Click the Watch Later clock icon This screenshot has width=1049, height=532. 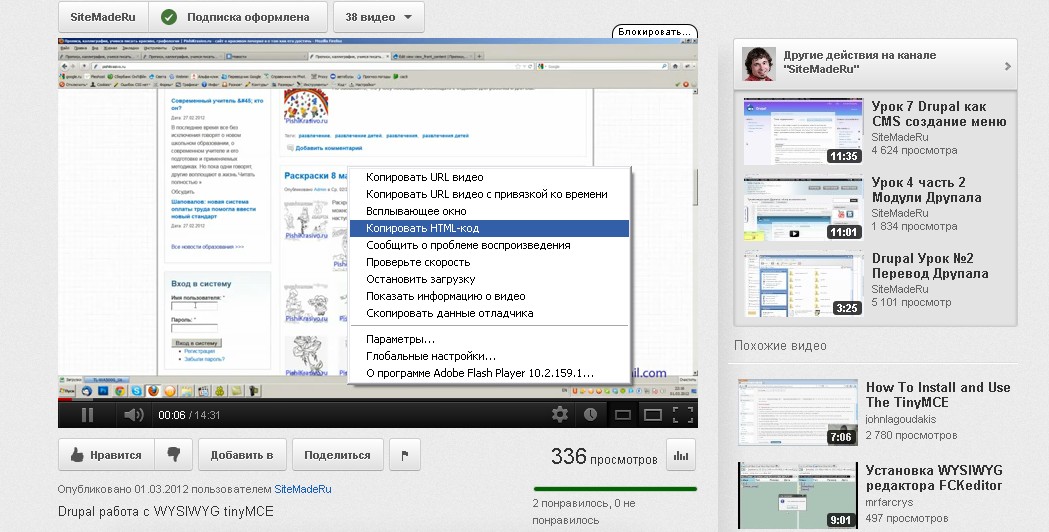click(x=590, y=415)
